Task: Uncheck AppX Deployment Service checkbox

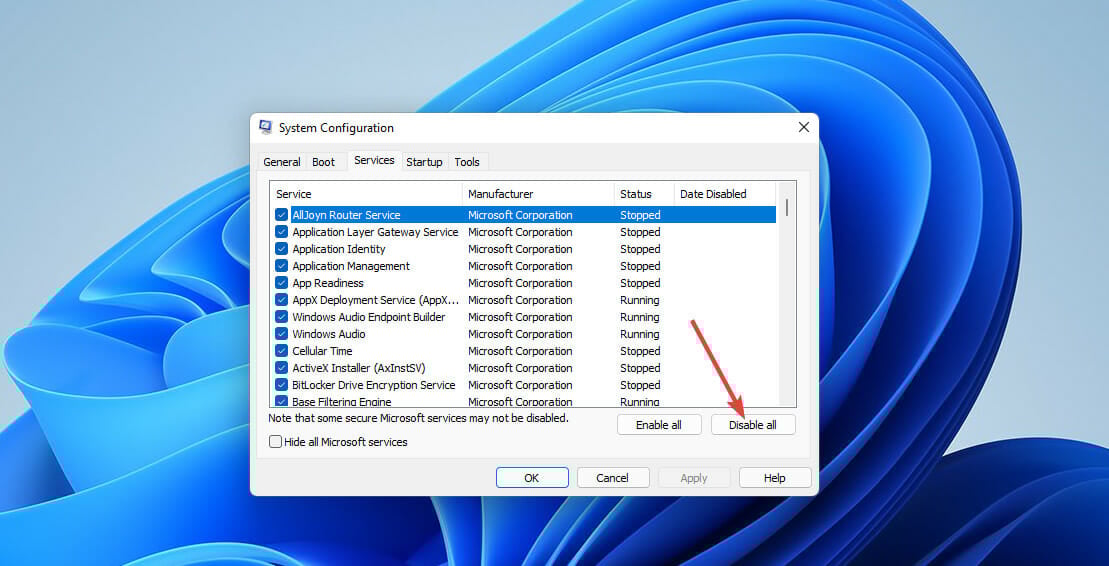Action: (x=281, y=300)
